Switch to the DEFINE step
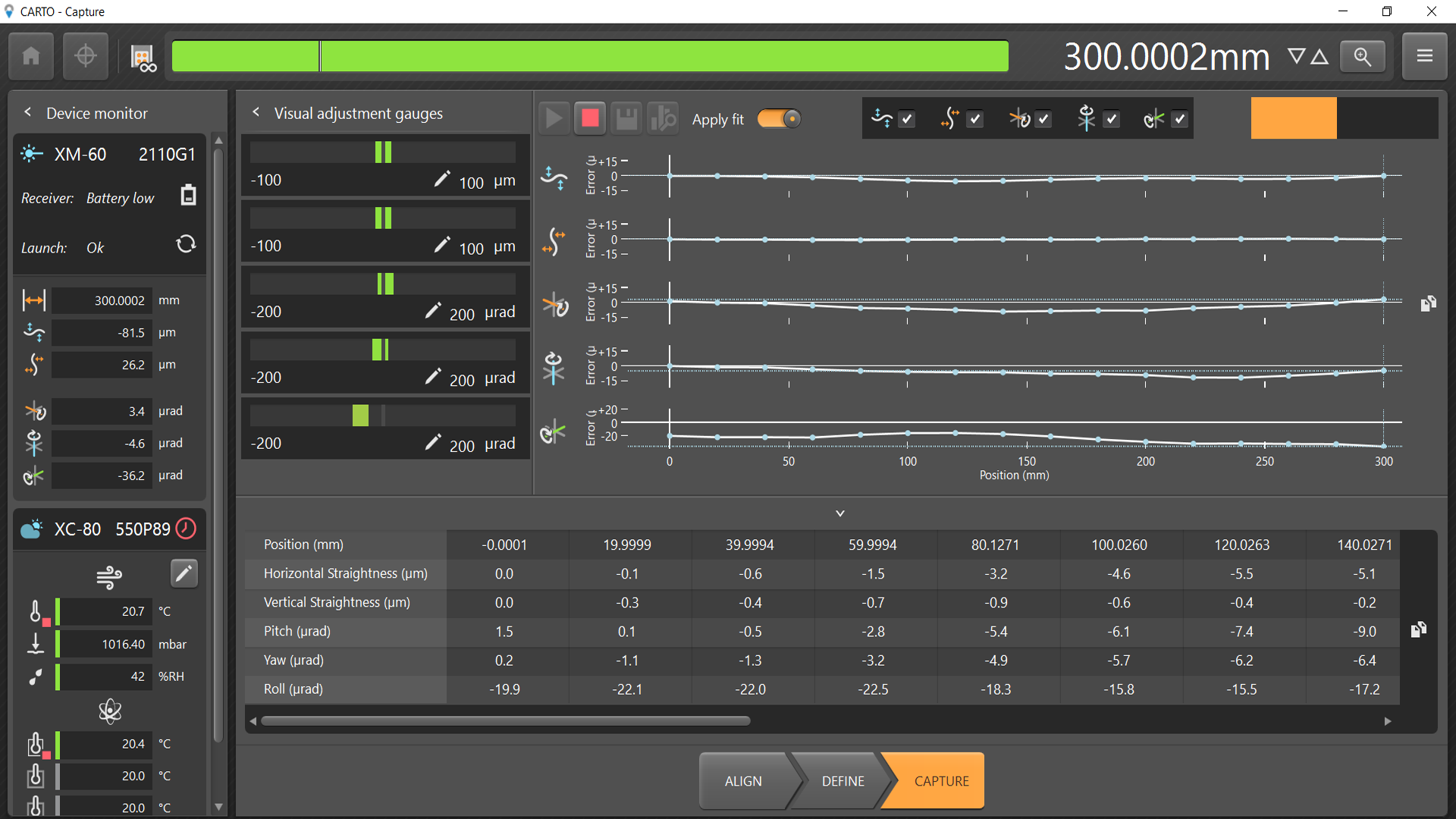Viewport: 1456px width, 819px height. (843, 781)
